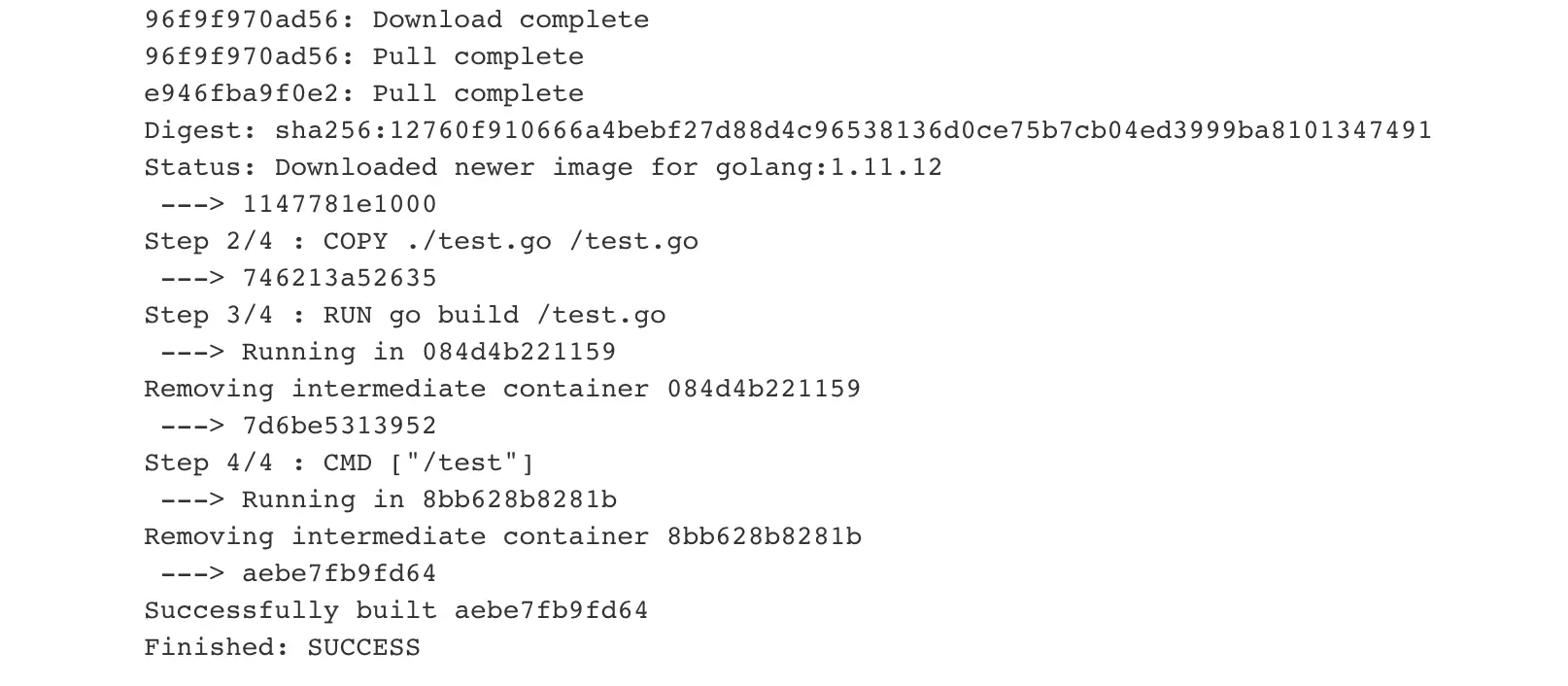Image resolution: width=1568 pixels, height=686 pixels.
Task: Click 'Running in 084d4b221159' text
Action: tap(429, 352)
